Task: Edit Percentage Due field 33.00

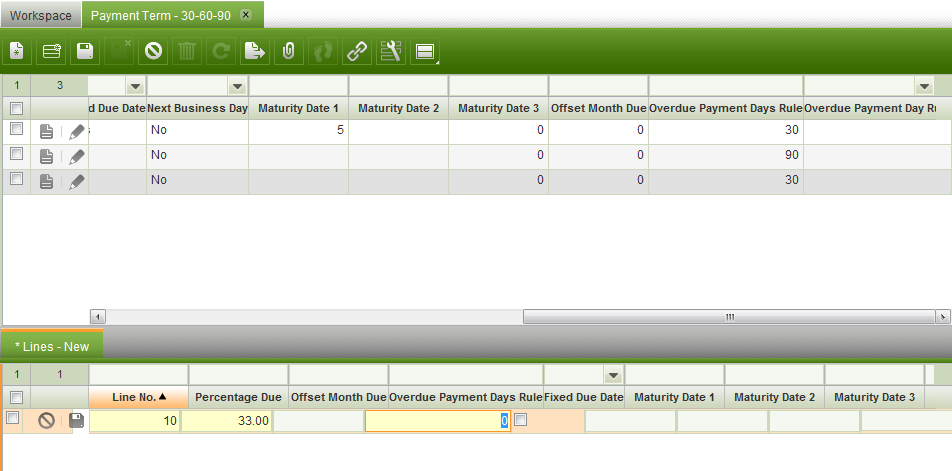Action: [226, 421]
